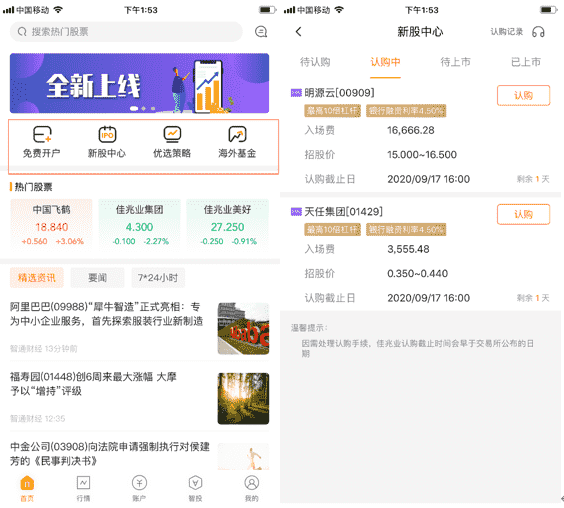Tap the 搜索热门股票 search field

126,32
